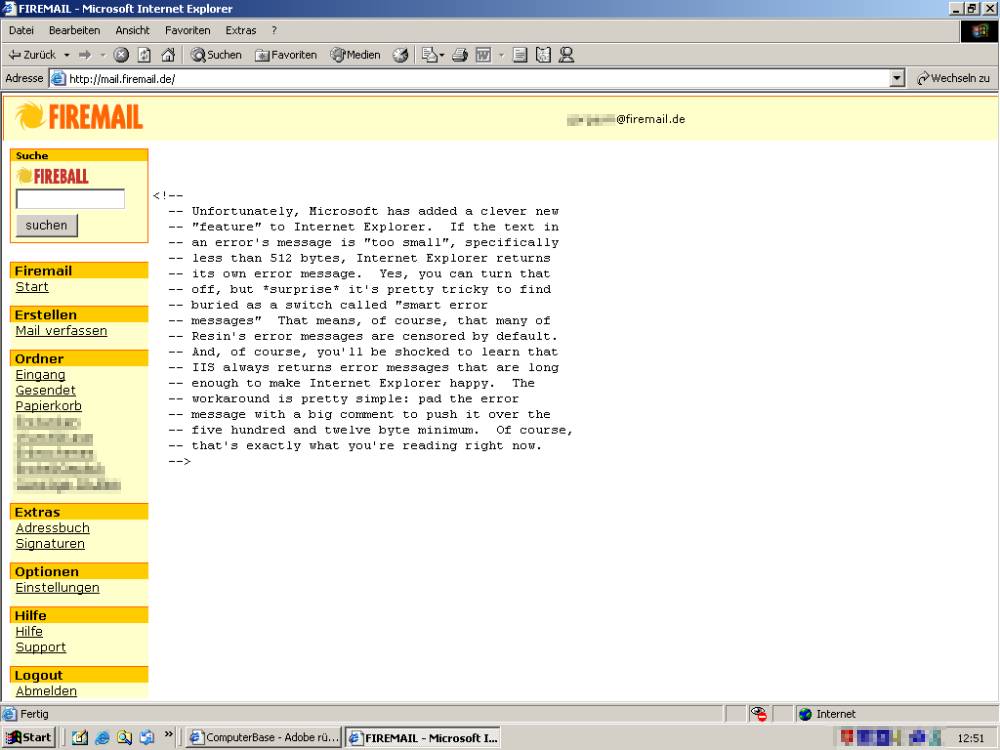Click the Wechseln zu button
Viewport: 1000px width, 750px height.
point(953,78)
